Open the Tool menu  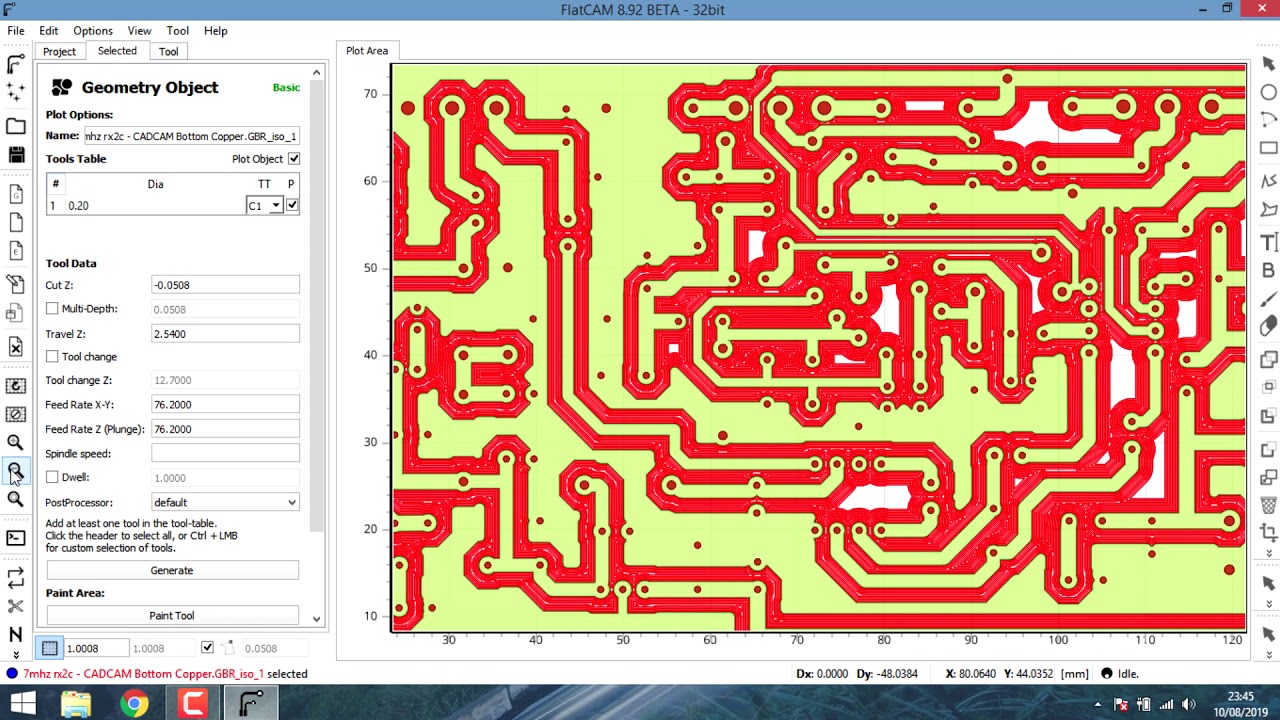177,31
